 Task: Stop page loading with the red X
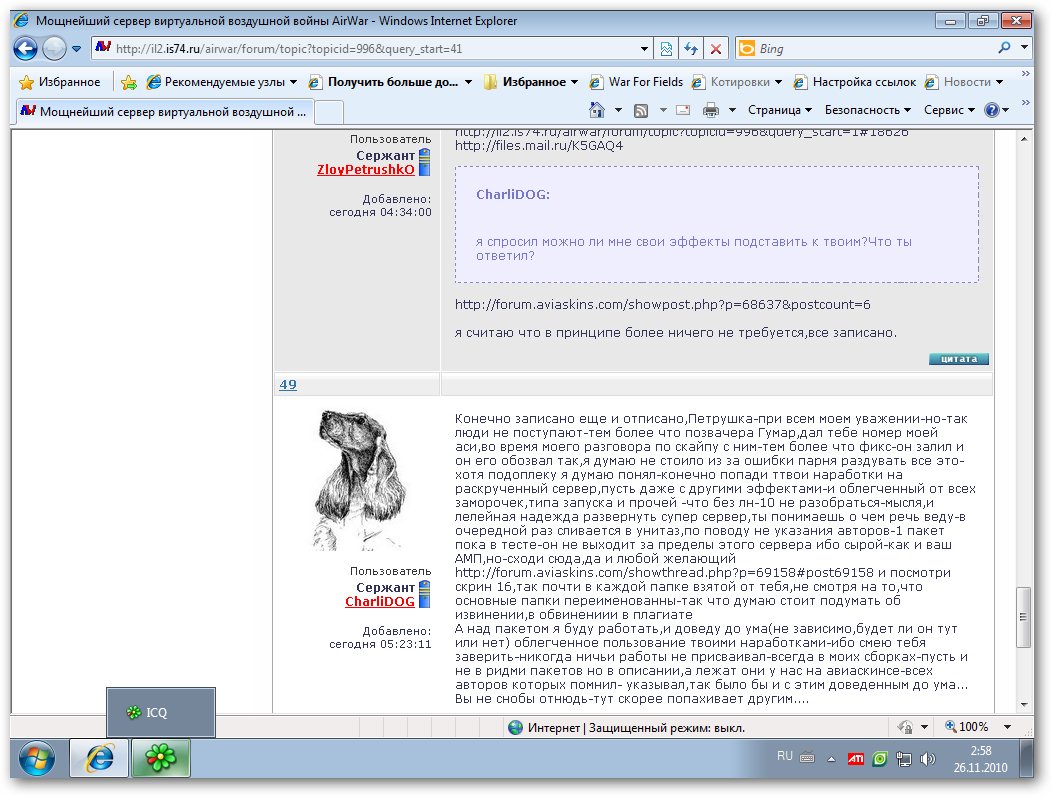point(716,49)
